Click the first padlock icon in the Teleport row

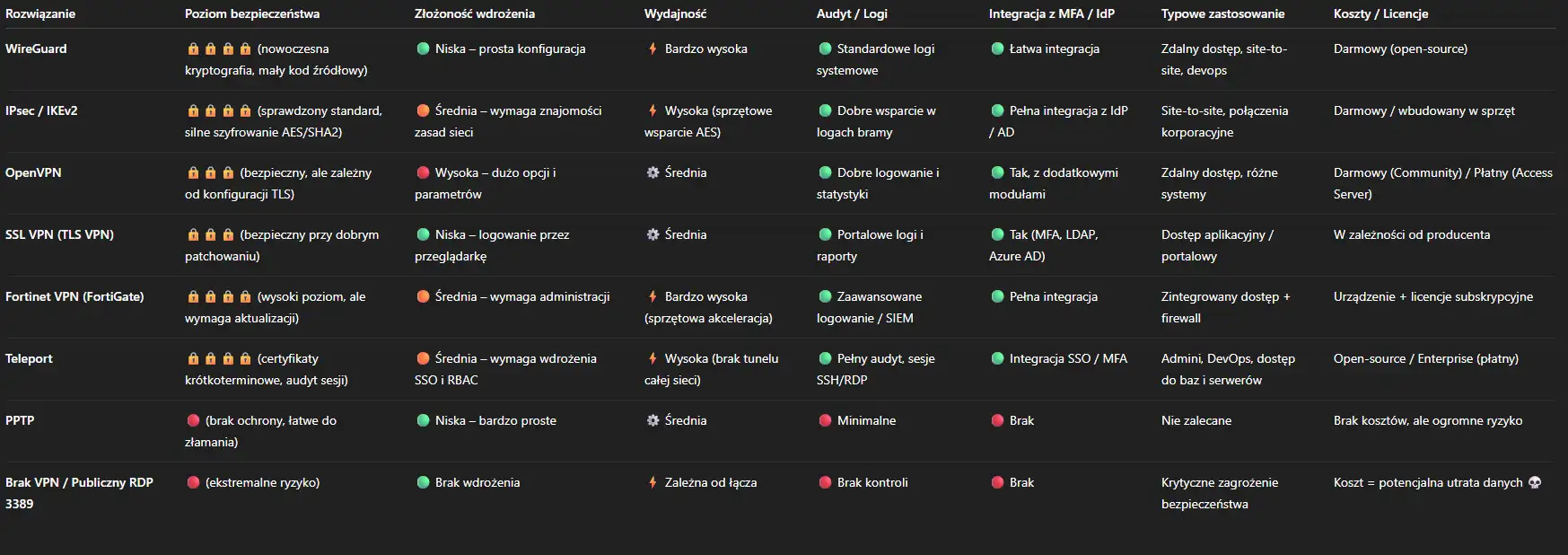pos(193,358)
